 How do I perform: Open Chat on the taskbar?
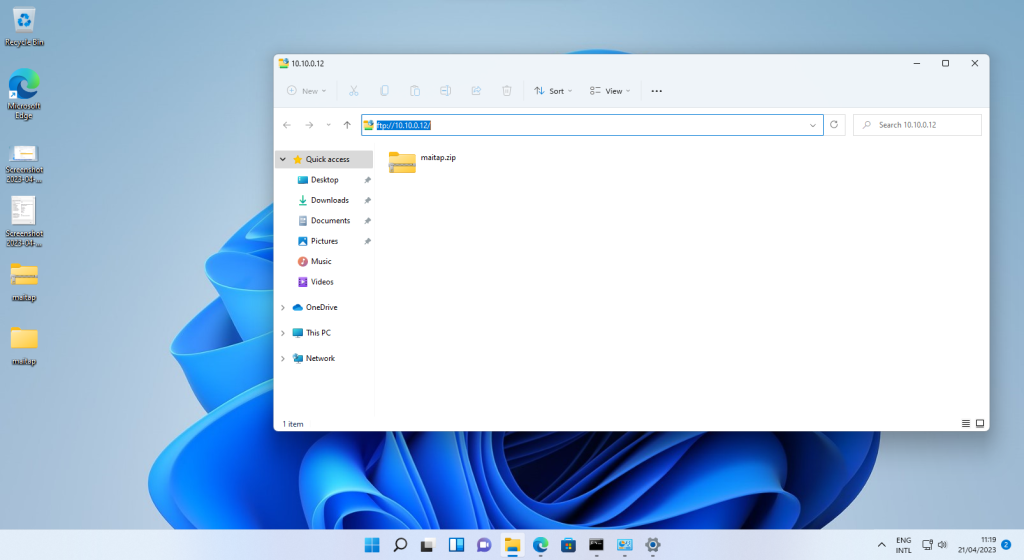pos(484,545)
